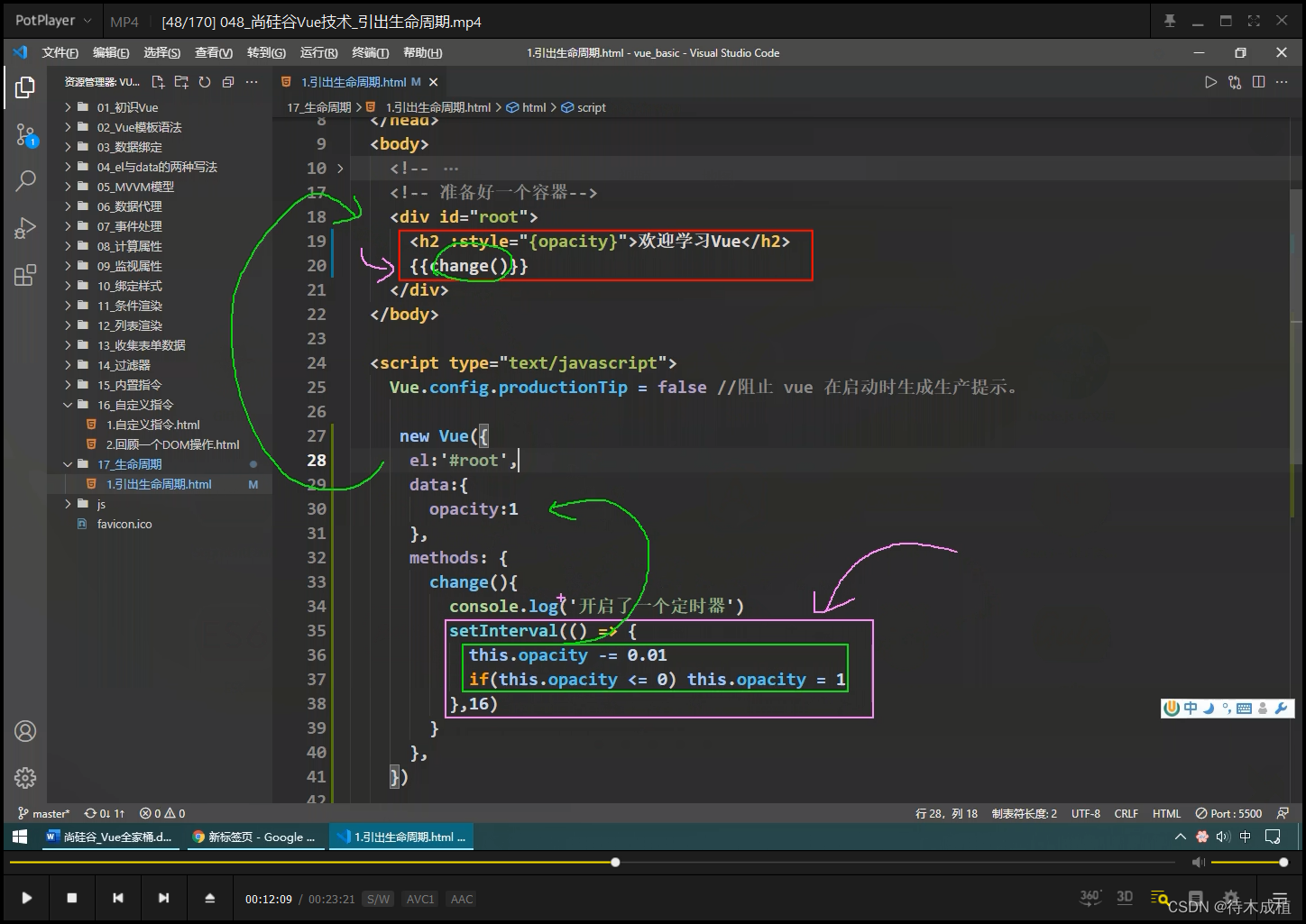Toggle the 3D video mode icon
The image size is (1306, 924).
[x=1125, y=897]
